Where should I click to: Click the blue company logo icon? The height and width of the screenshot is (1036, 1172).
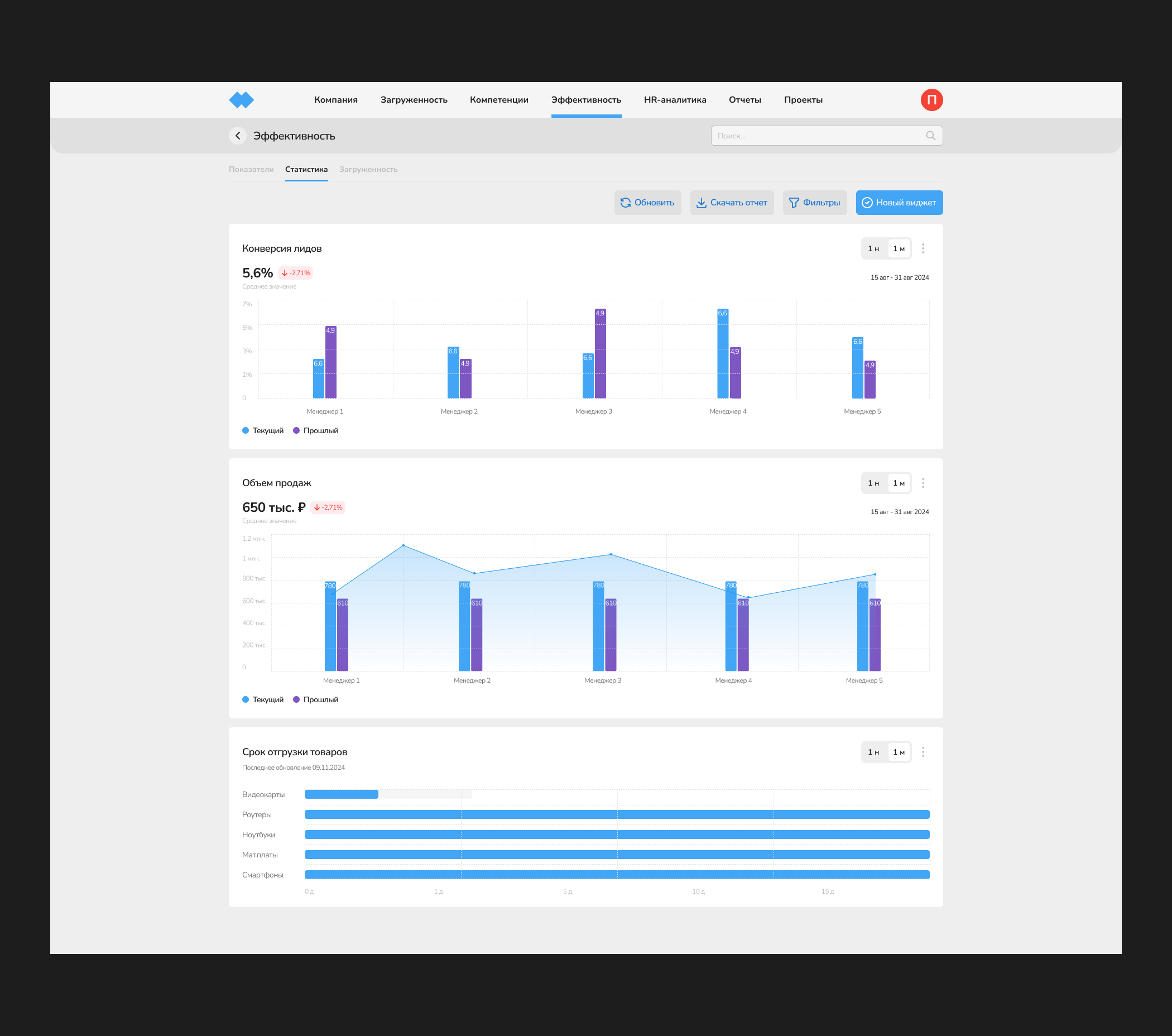pos(241,100)
